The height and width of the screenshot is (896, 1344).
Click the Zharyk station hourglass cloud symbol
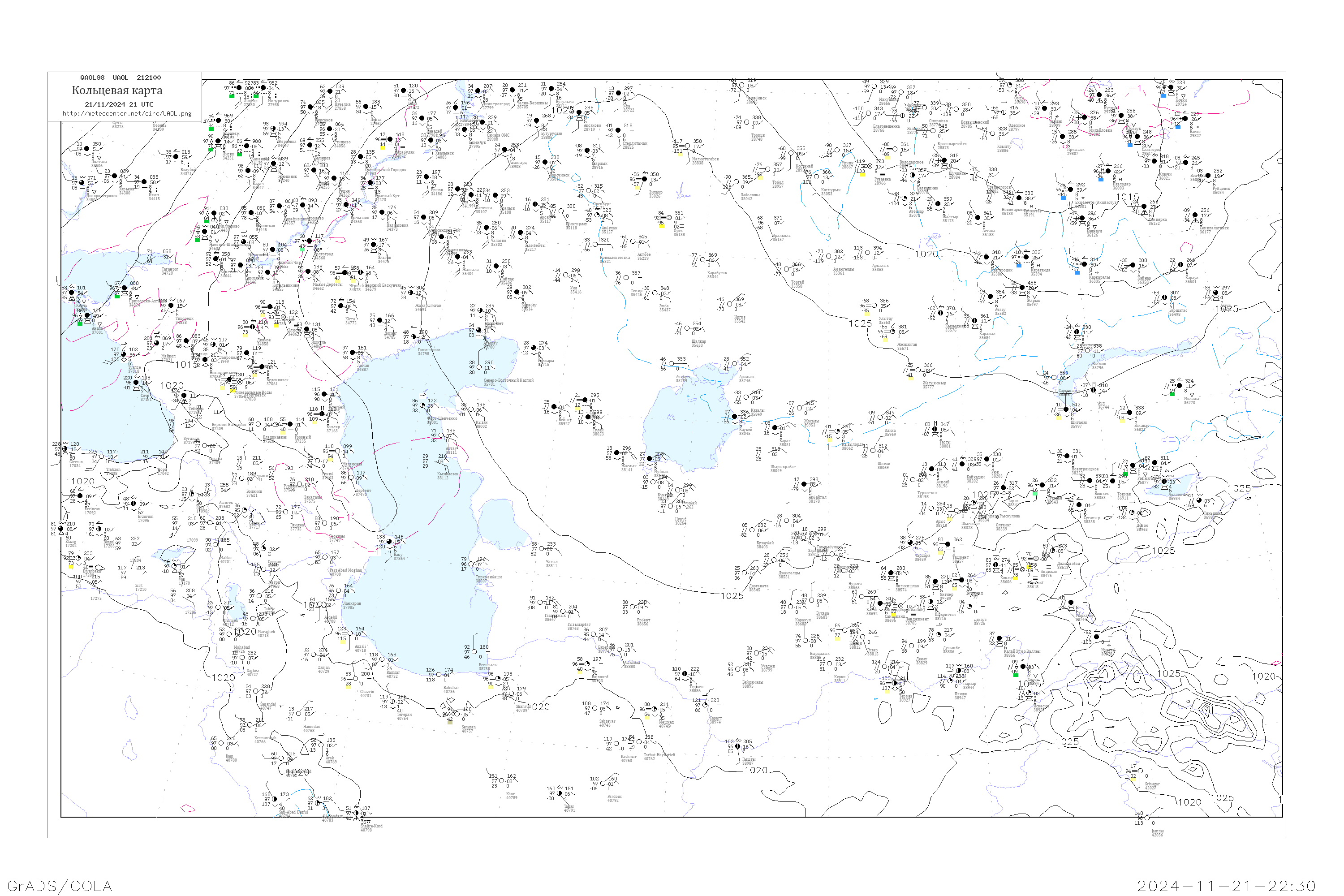(x=1022, y=294)
